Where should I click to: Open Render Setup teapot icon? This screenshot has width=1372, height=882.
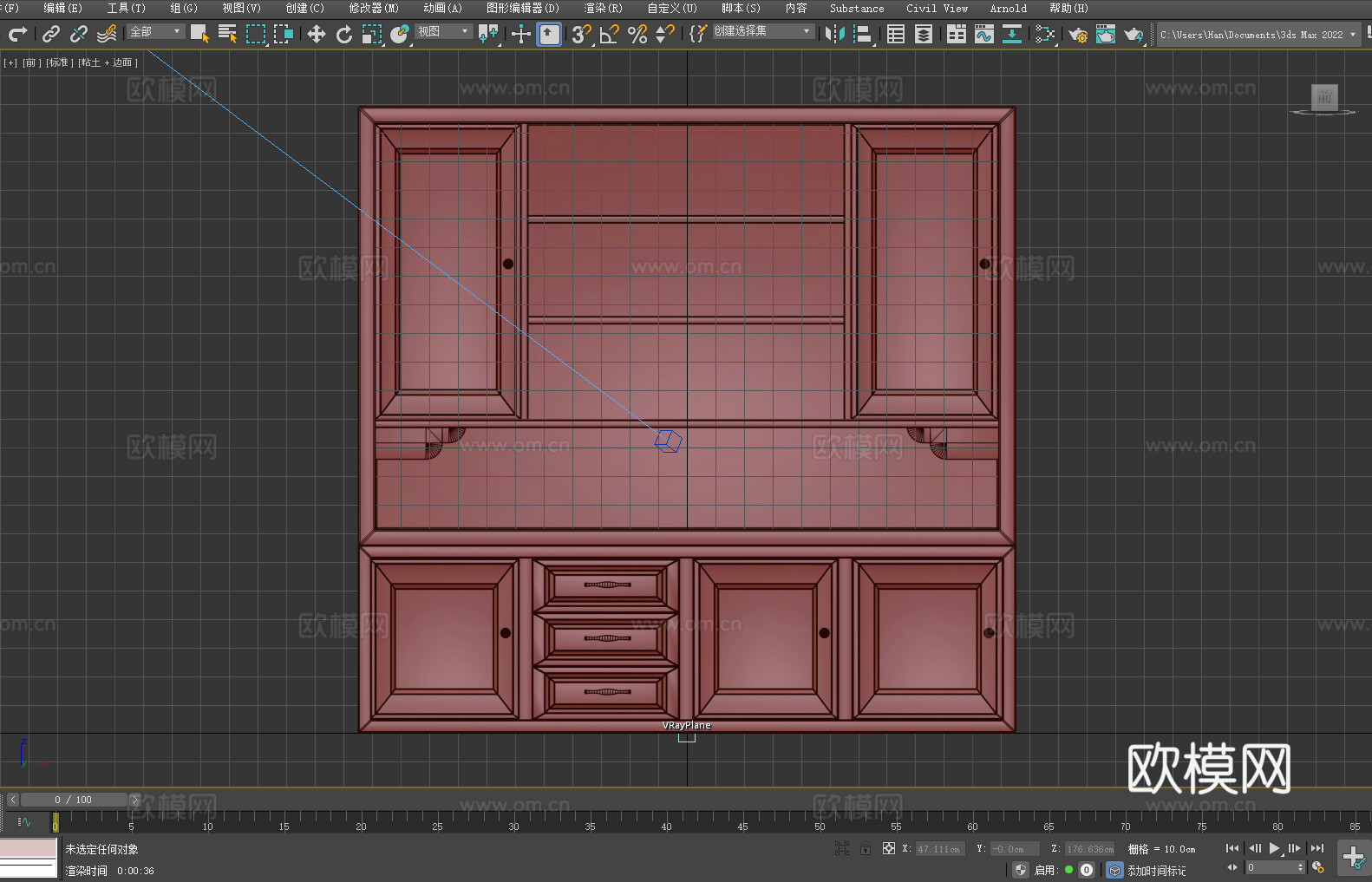point(1078,34)
